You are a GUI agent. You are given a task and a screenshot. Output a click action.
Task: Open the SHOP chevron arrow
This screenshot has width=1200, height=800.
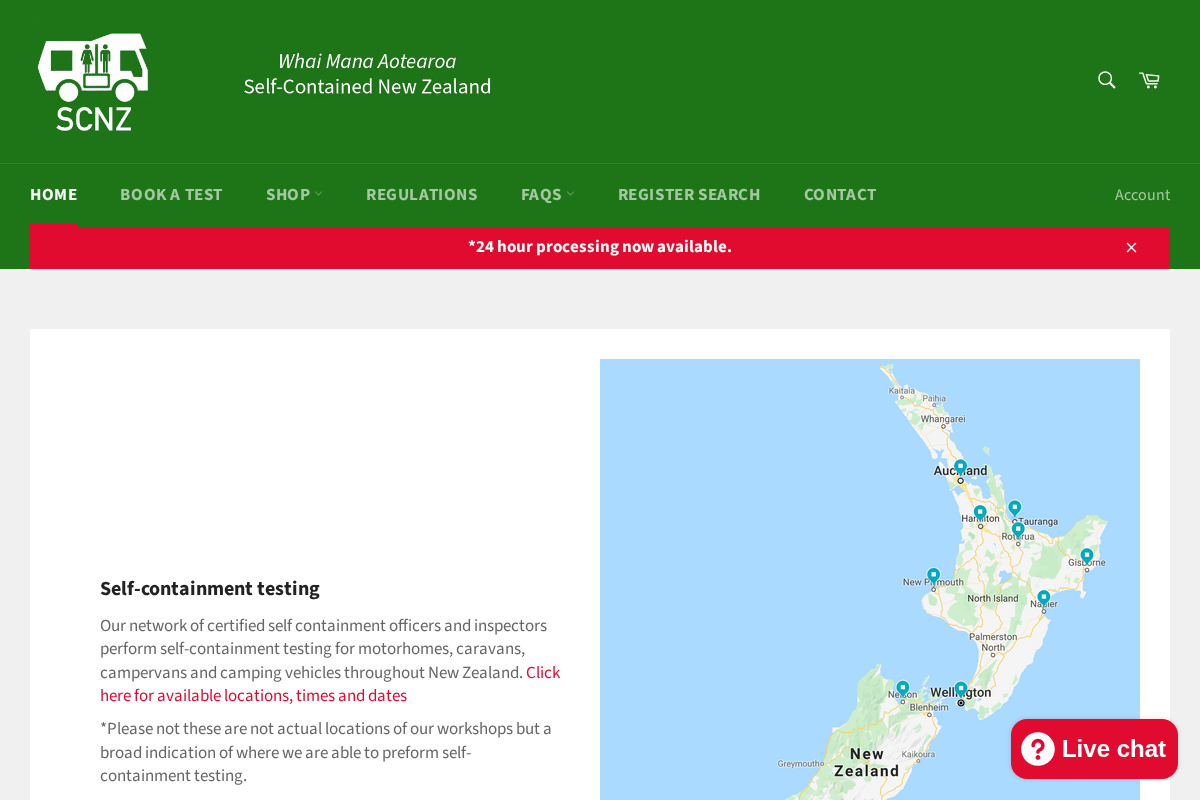click(318, 194)
